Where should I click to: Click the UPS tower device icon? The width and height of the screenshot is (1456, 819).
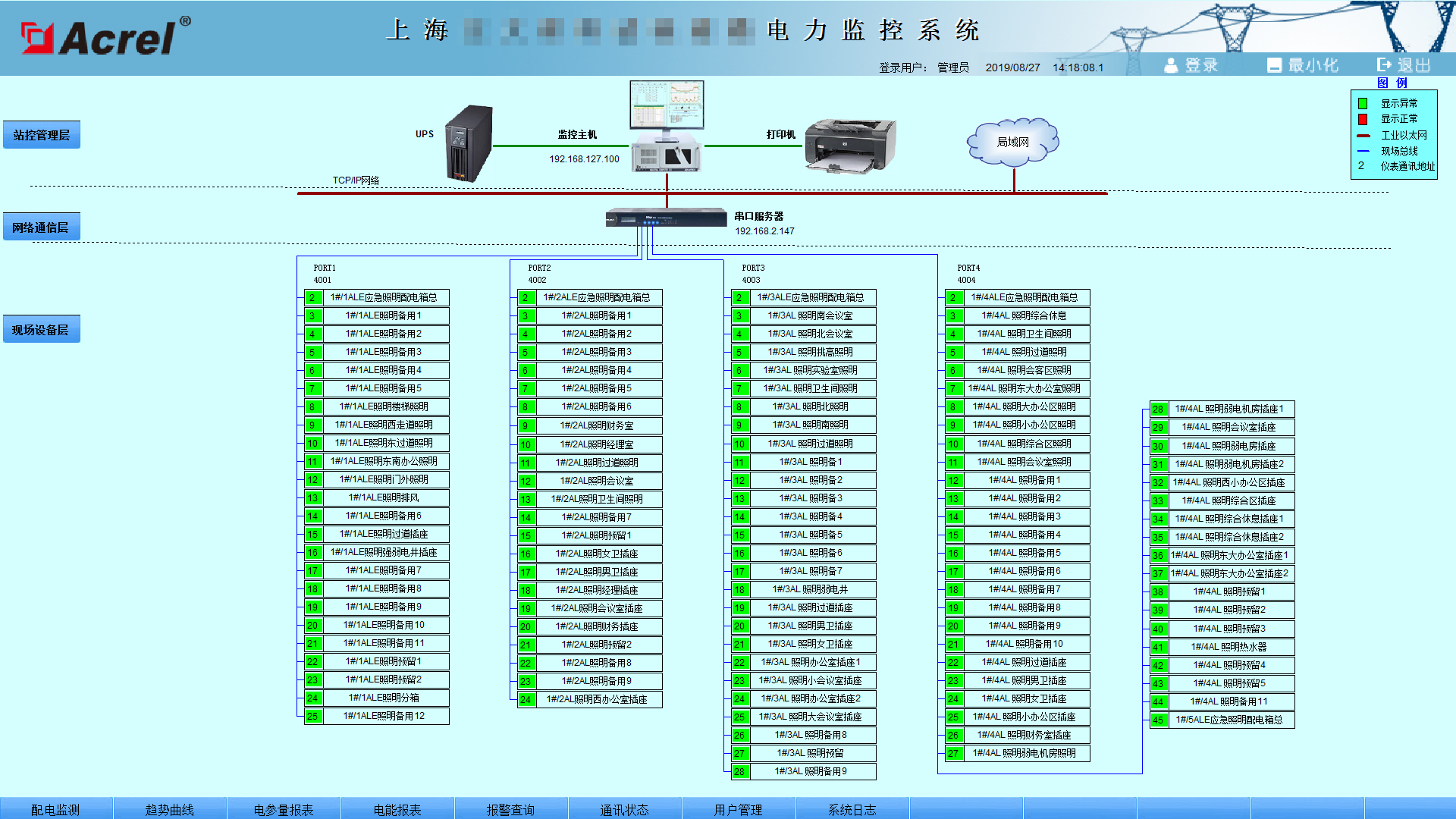(x=469, y=143)
